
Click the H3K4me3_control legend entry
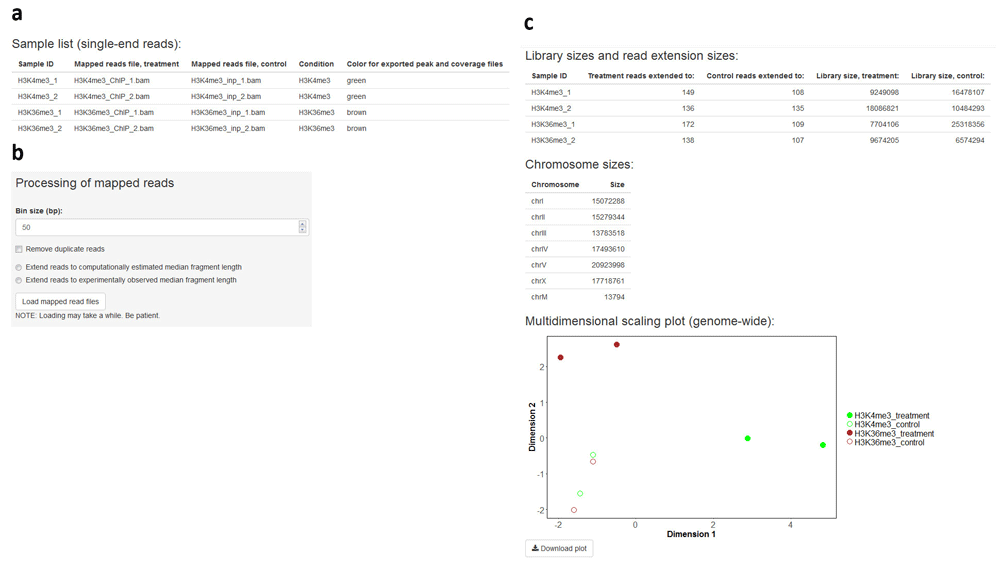click(x=883, y=424)
